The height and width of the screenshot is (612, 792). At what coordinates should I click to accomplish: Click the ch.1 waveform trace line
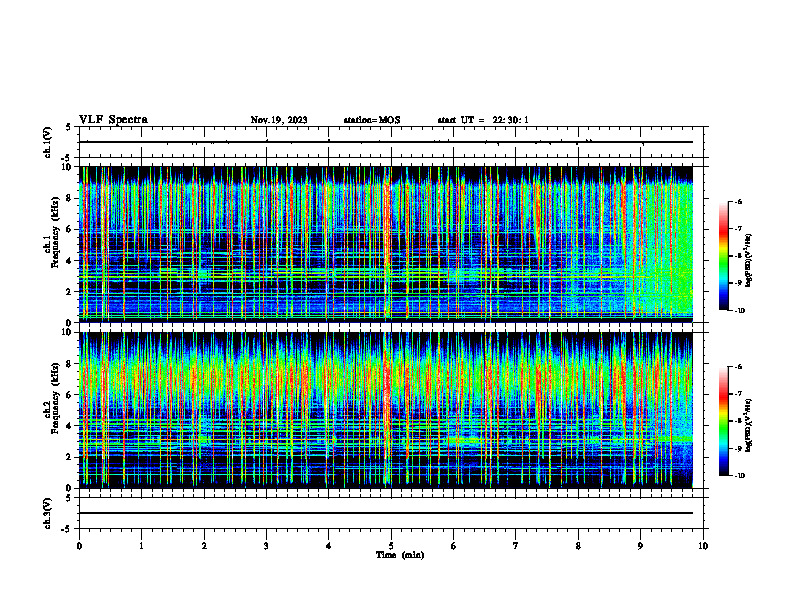pos(386,142)
